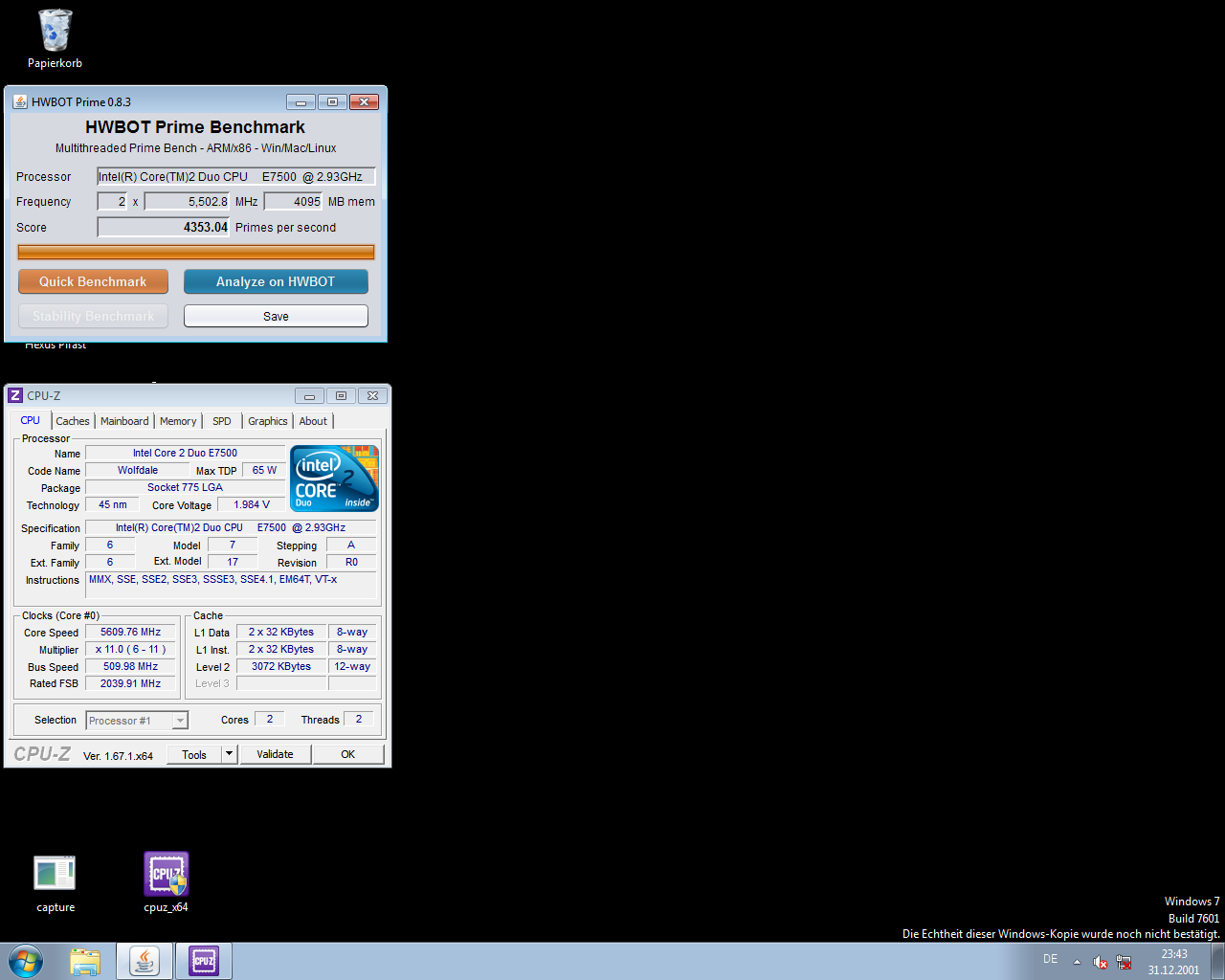Open the Papierkorb recycle bin icon
This screenshot has width=1225, height=980.
[x=55, y=39]
